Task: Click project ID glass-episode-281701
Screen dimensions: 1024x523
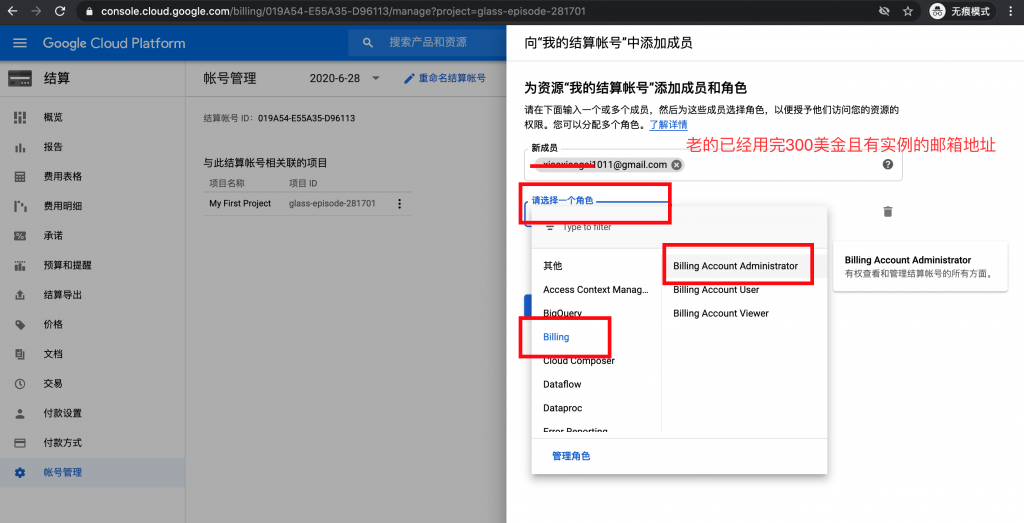Action: [332, 204]
